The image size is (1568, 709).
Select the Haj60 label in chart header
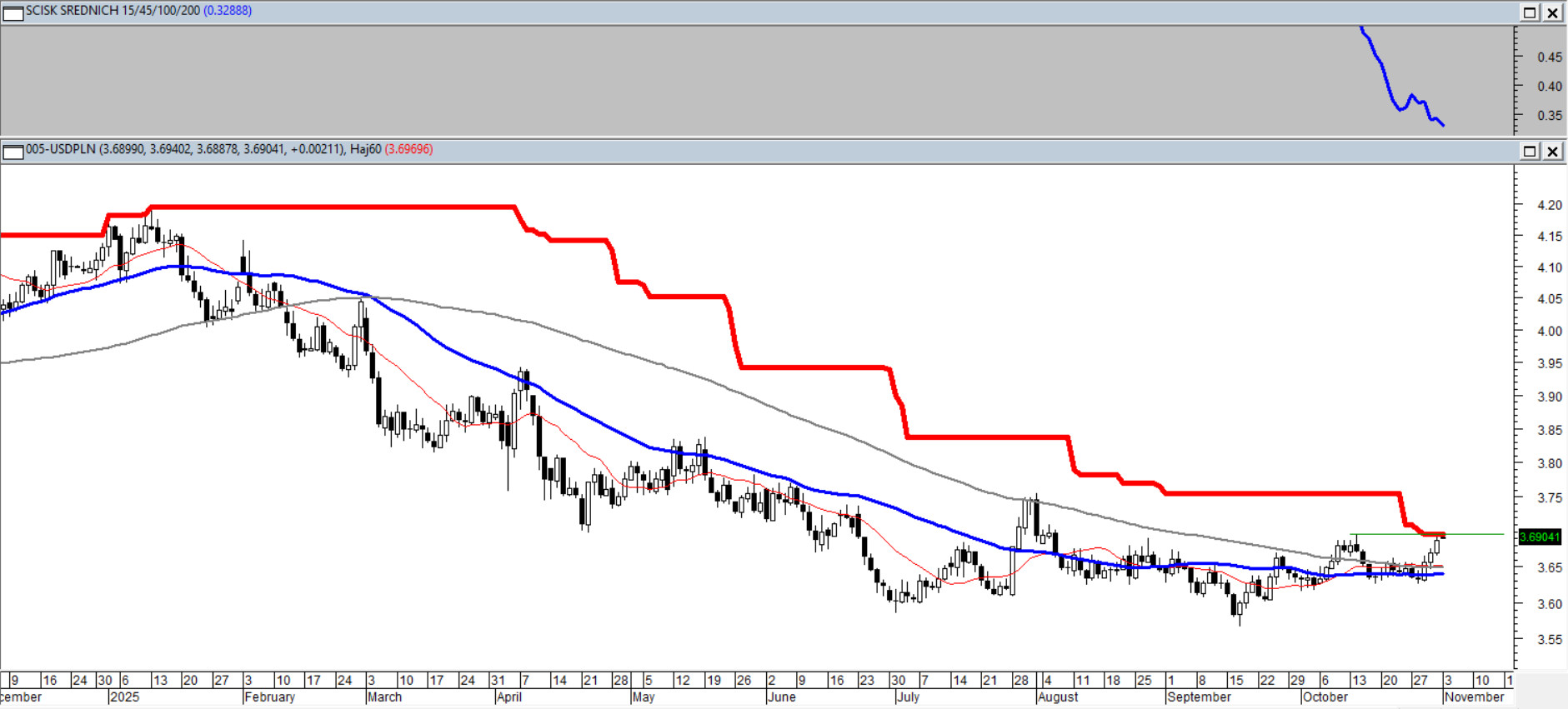point(365,149)
